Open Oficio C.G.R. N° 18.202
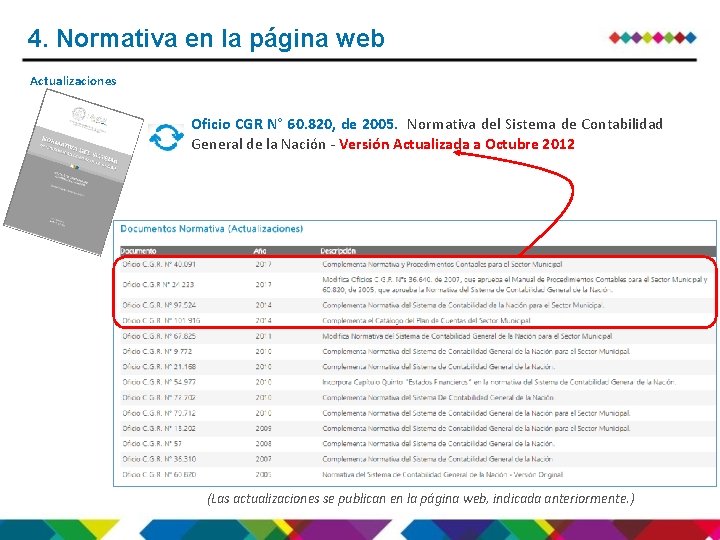The width and height of the screenshot is (720, 540). click(159, 428)
